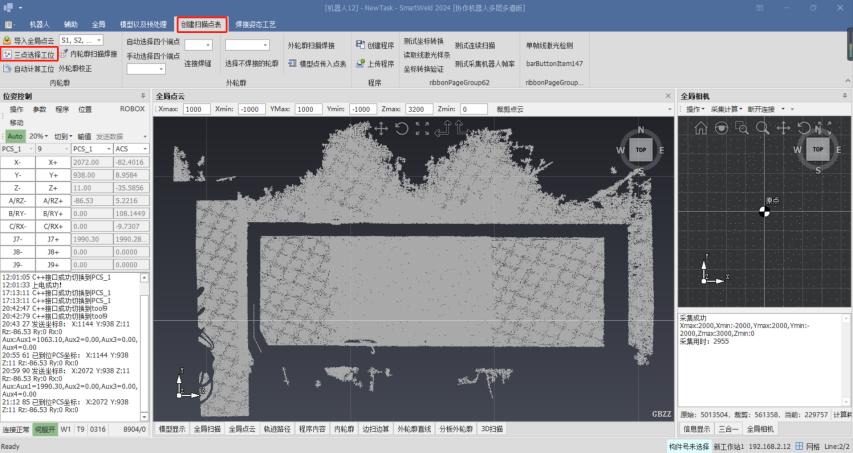
Task: Click 内轮廓扫描焊接 icon
Action: click(x=65, y=55)
